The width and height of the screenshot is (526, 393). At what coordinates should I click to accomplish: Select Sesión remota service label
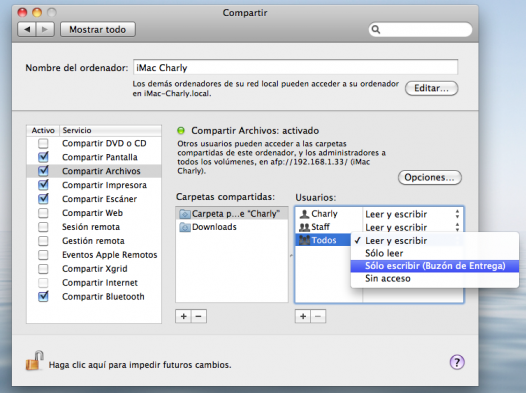click(91, 227)
